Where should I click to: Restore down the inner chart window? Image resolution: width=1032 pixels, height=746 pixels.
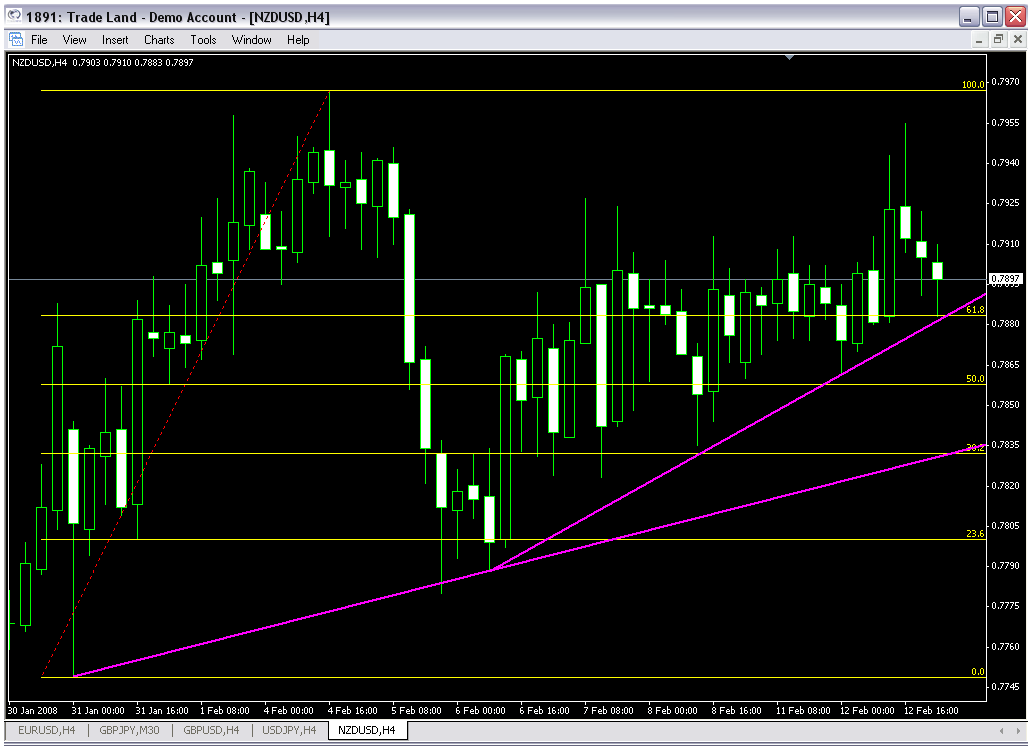click(998, 40)
